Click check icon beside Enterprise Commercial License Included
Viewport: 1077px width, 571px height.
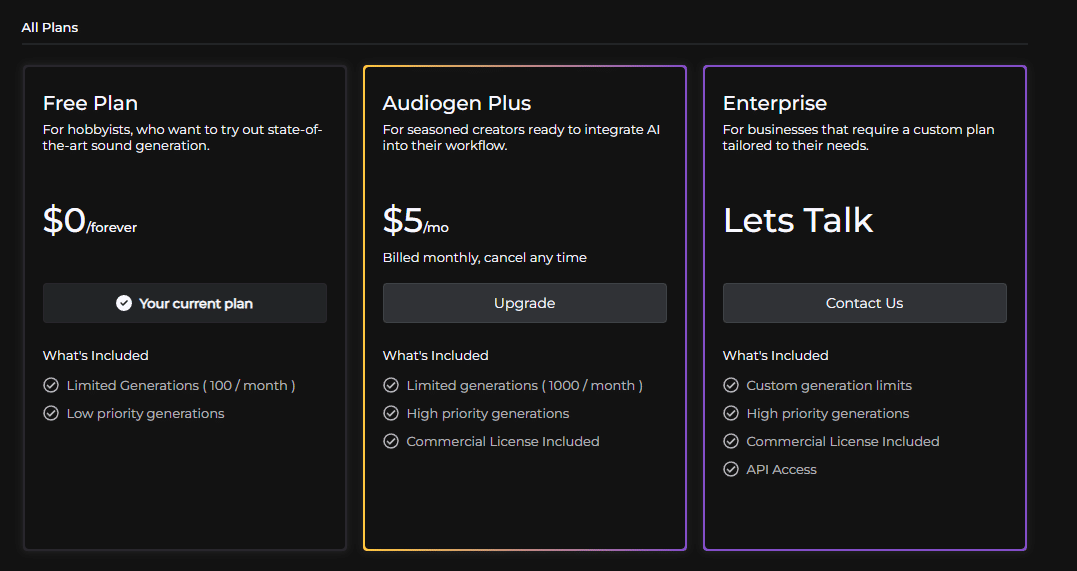pos(731,441)
